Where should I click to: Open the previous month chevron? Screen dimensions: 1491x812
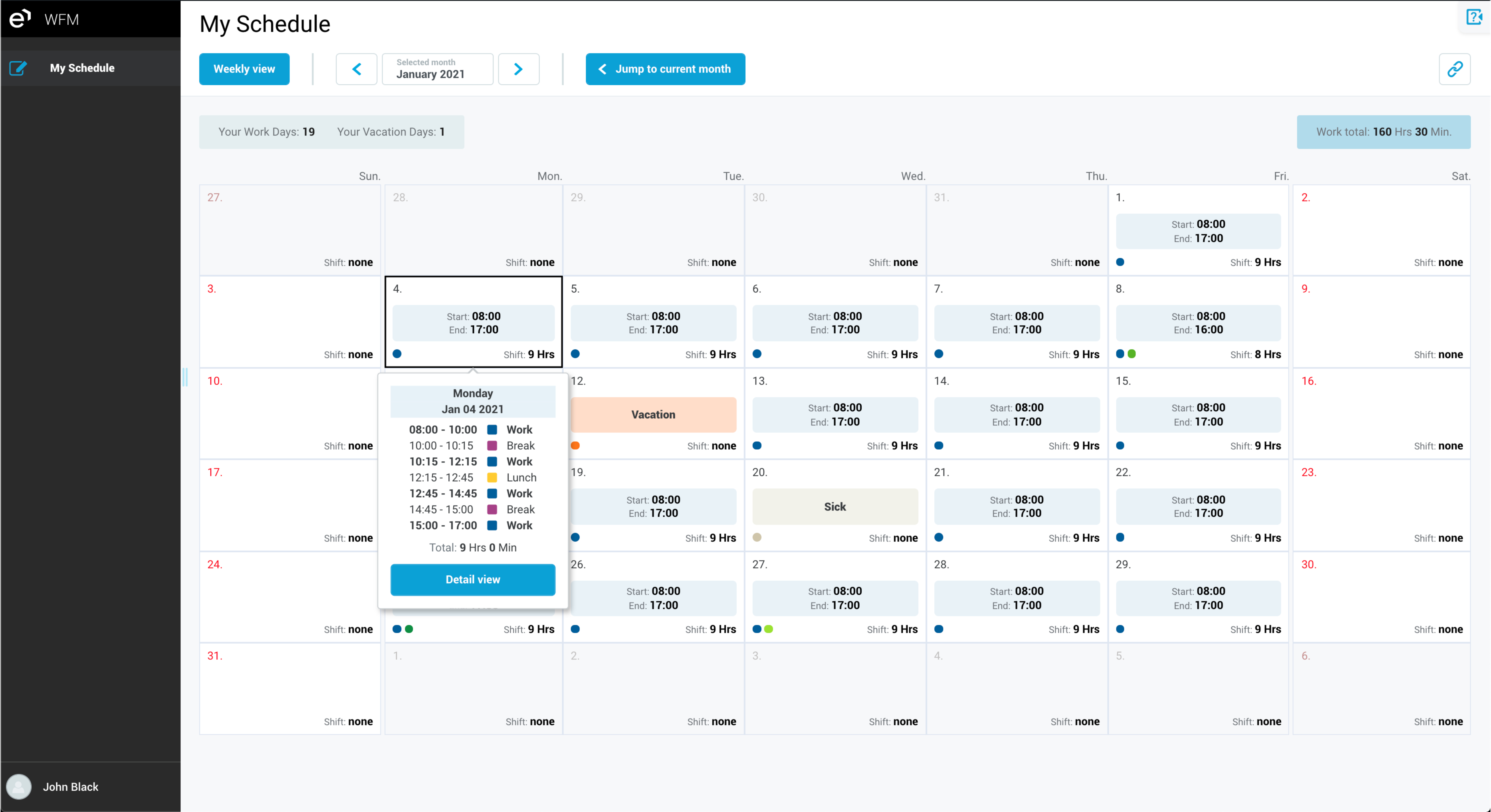click(357, 69)
